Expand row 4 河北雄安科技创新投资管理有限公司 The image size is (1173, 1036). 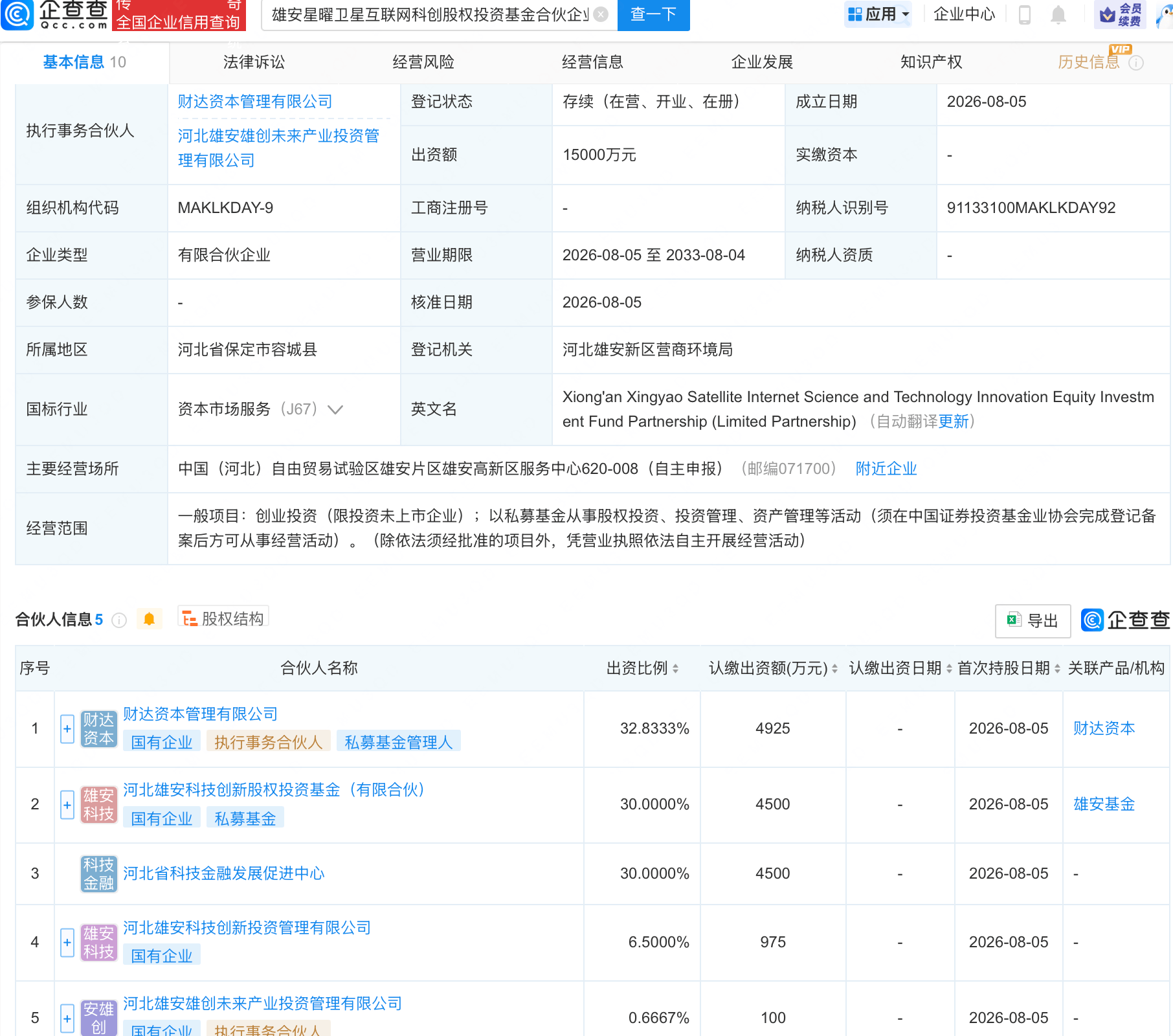pyautogui.click(x=67, y=943)
